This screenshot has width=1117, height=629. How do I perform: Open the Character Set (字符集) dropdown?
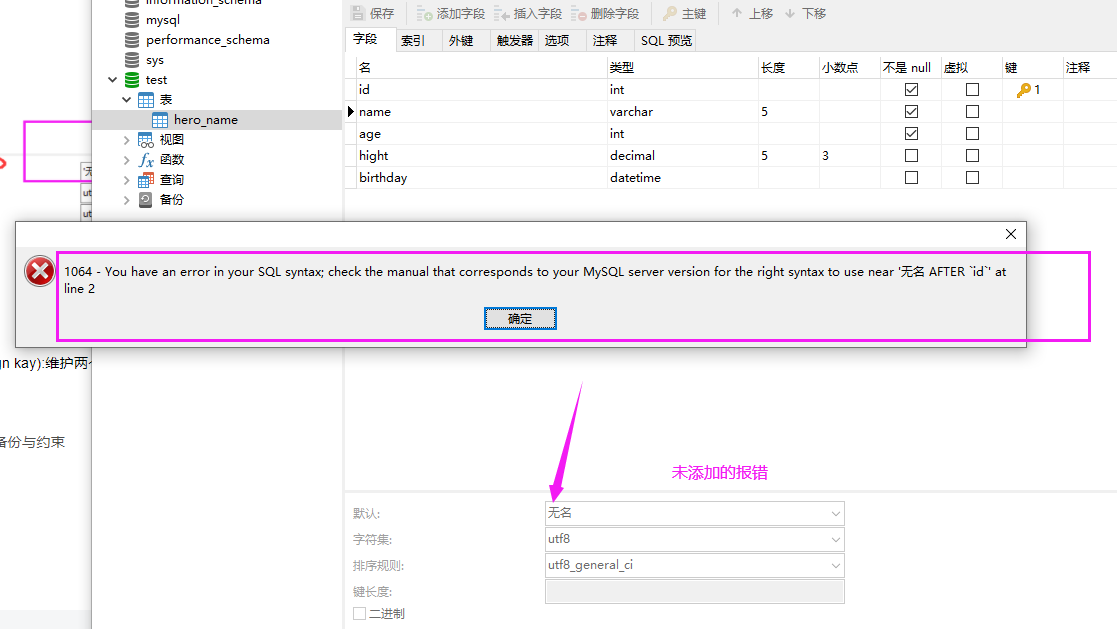click(836, 540)
